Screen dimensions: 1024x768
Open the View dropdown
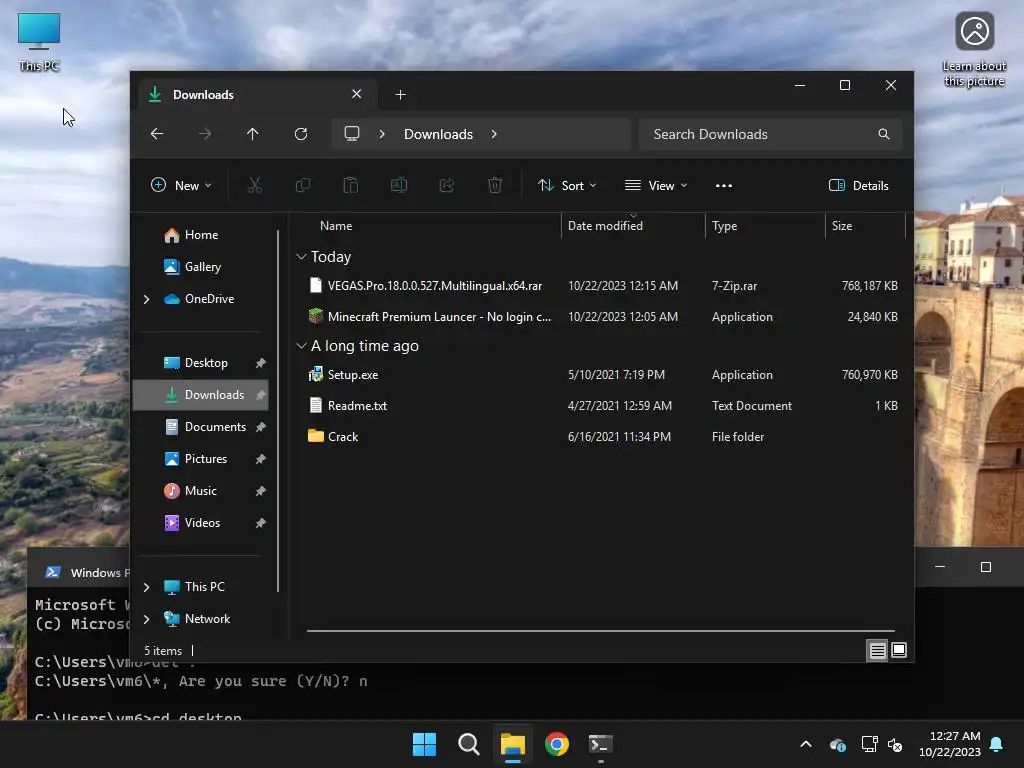click(656, 185)
